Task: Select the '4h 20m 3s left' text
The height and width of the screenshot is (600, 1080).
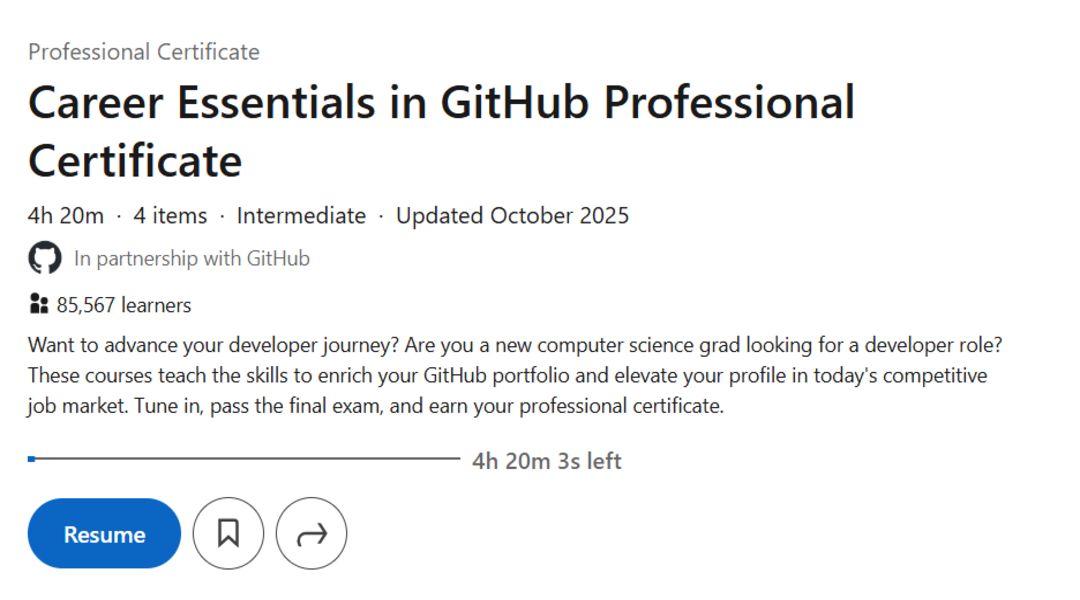Action: click(546, 461)
